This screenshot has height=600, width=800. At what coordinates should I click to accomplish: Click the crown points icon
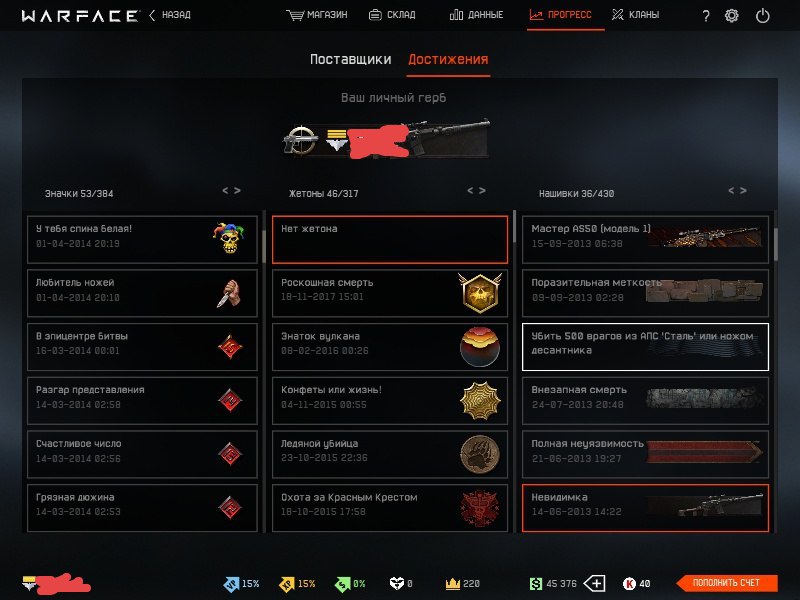tap(453, 583)
